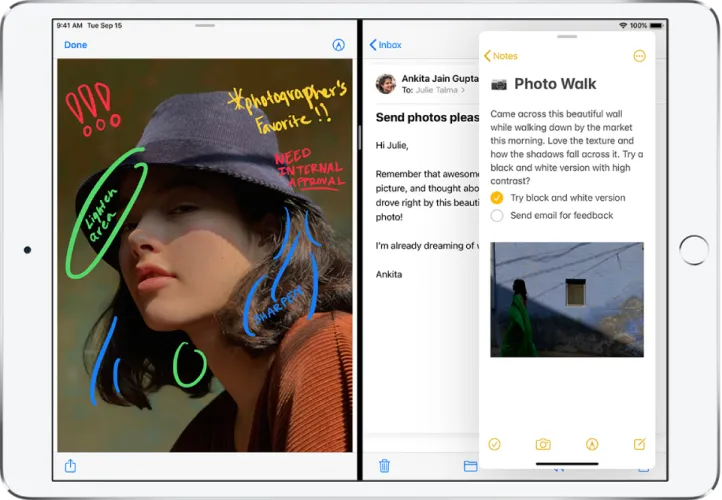Tap Done in the photo markup view
This screenshot has height=500, width=722.
(x=75, y=45)
